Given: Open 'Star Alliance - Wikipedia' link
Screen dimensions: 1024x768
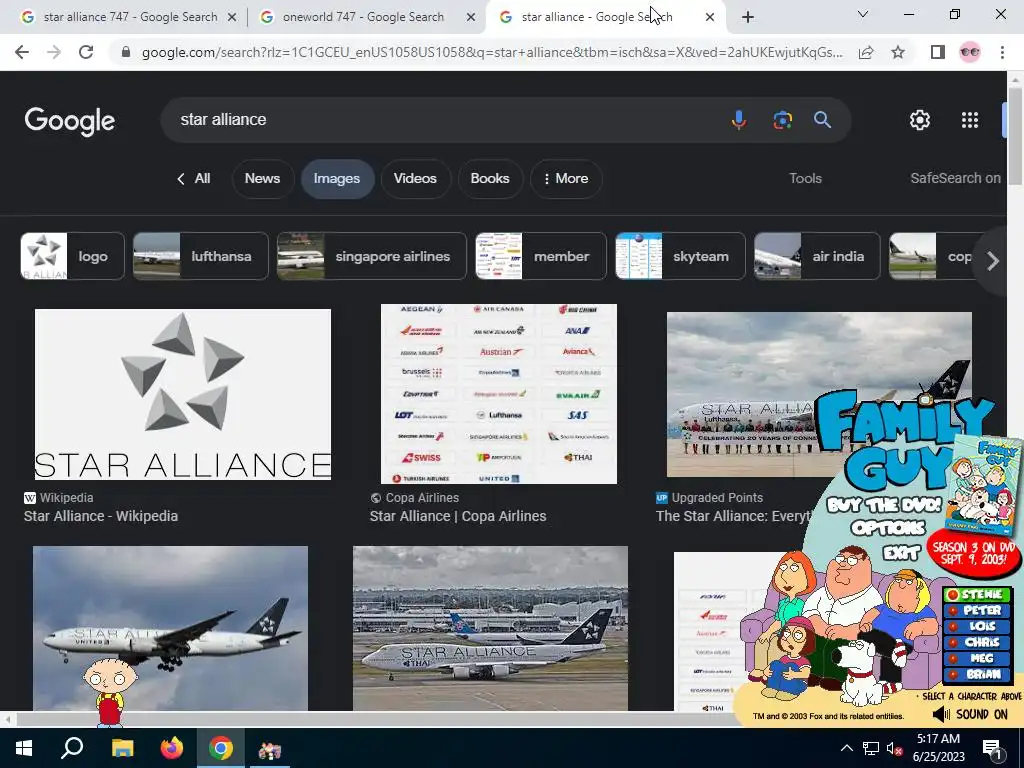Looking at the screenshot, I should (101, 516).
